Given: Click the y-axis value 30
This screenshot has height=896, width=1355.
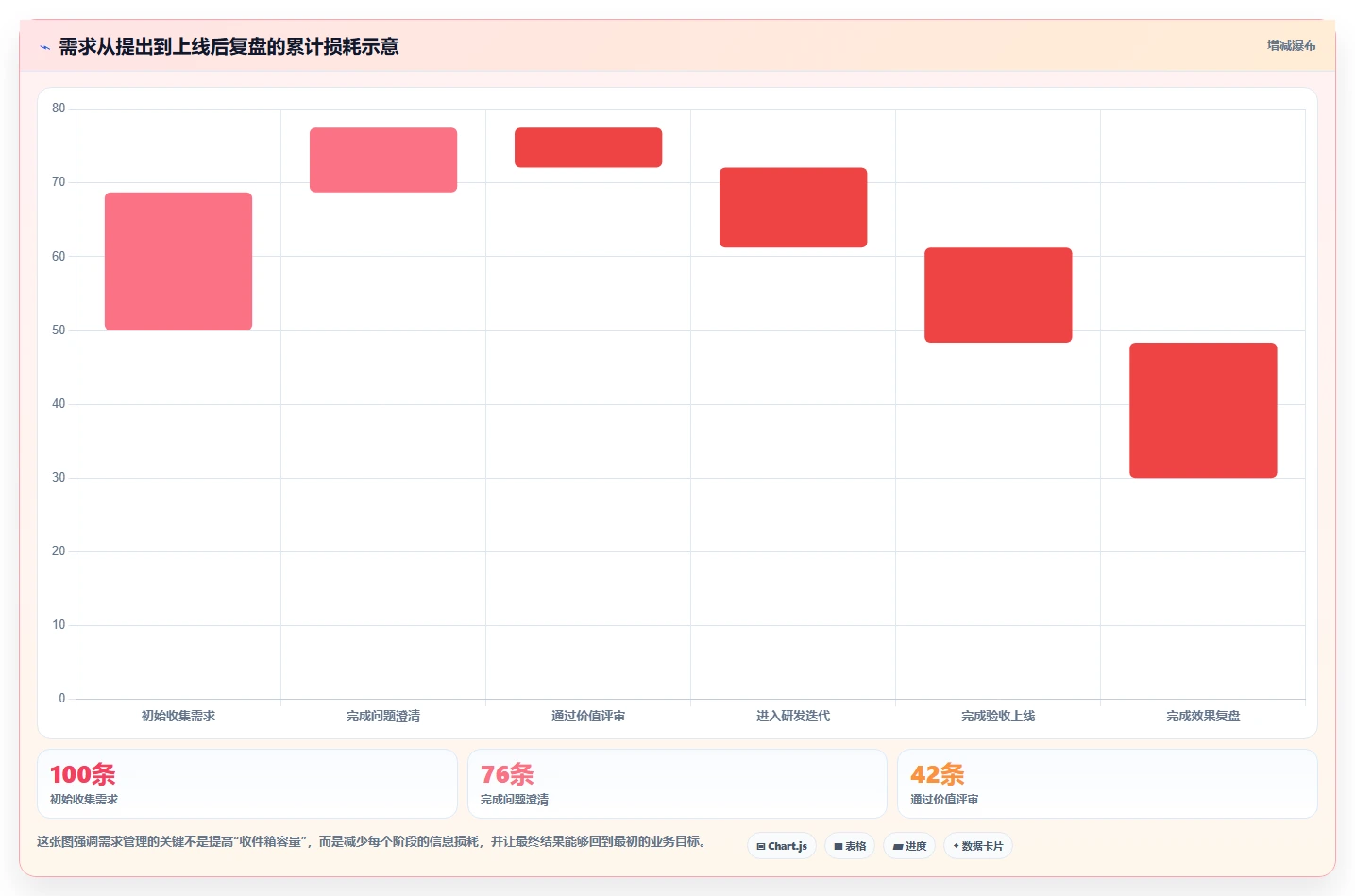Looking at the screenshot, I should [x=59, y=478].
